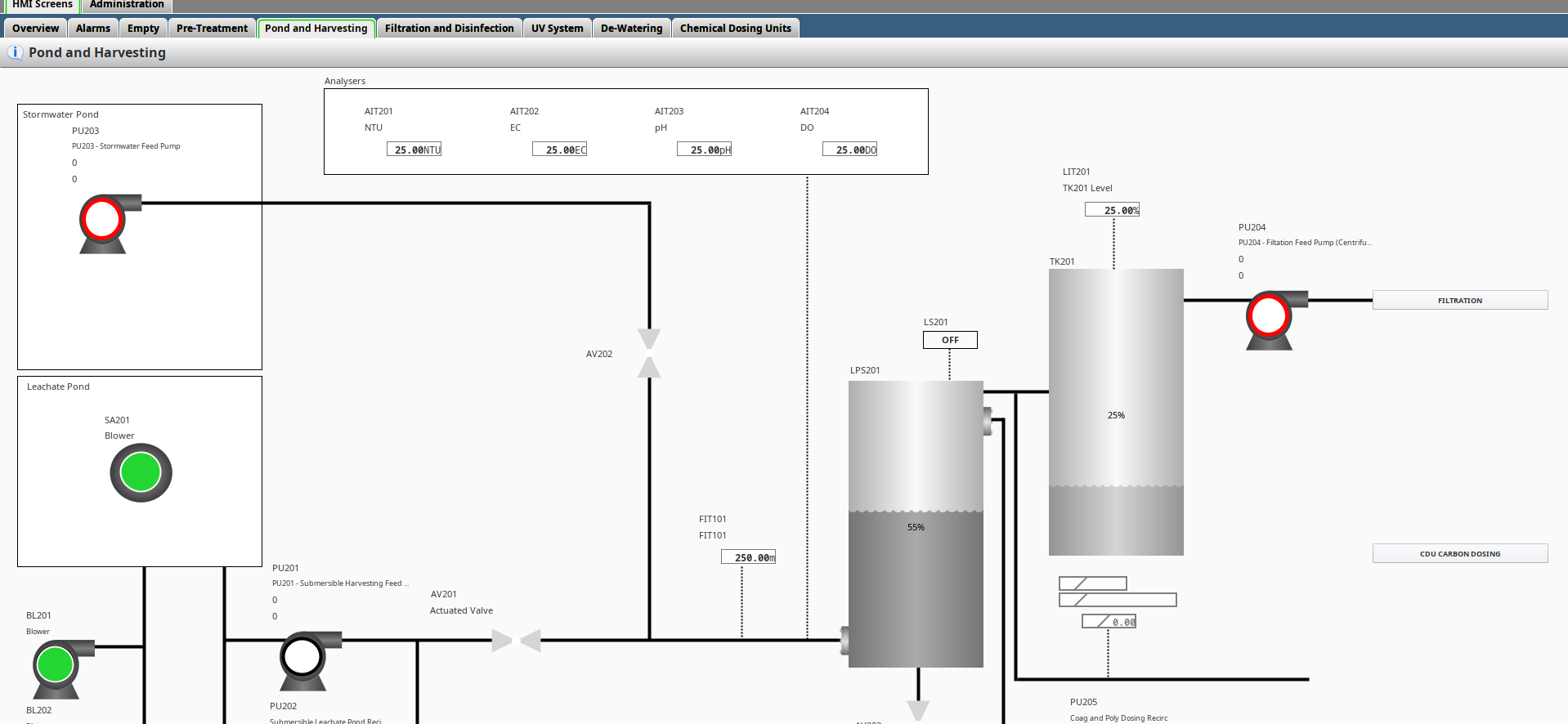Screen dimensions: 1568x724
Task: Click the PU205 label
Action: click(x=1083, y=702)
